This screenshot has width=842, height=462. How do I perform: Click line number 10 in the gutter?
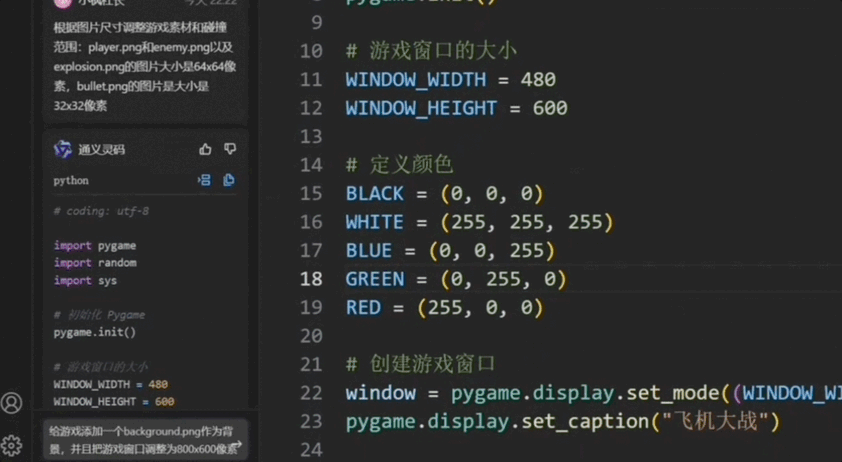click(311, 51)
